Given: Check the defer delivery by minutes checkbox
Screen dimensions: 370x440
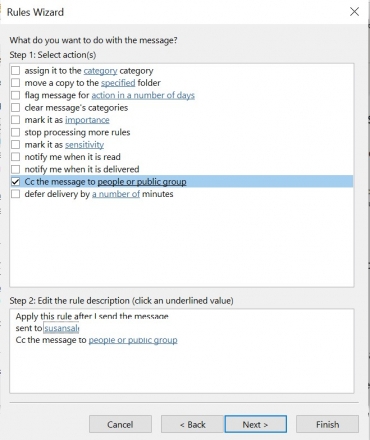Looking at the screenshot, I should 15,194.
